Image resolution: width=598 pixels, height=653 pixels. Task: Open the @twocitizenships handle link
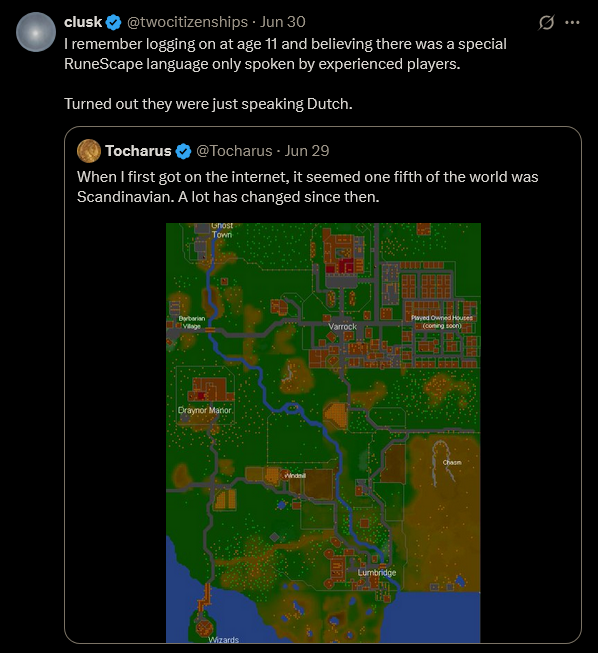pyautogui.click(x=187, y=22)
